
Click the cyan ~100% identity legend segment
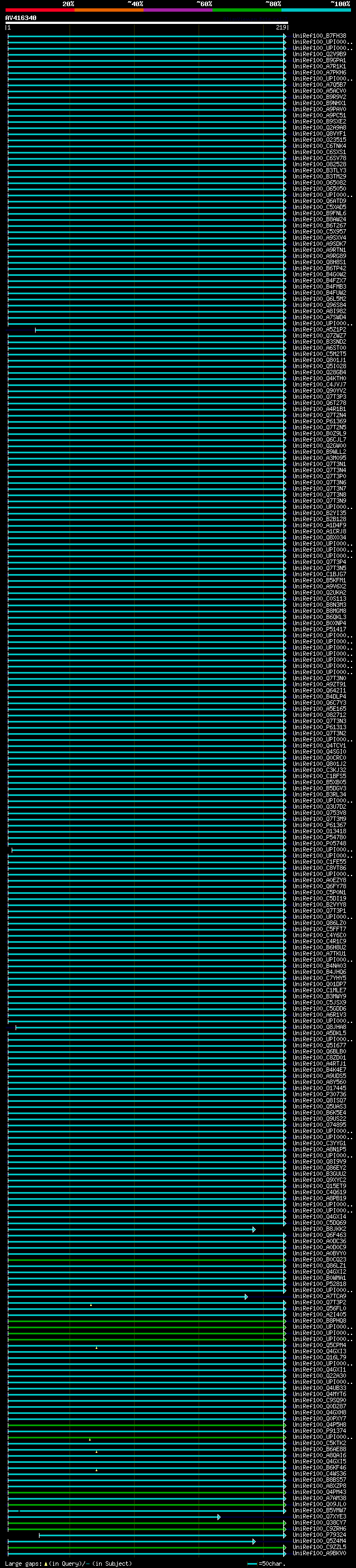tap(316, 10)
